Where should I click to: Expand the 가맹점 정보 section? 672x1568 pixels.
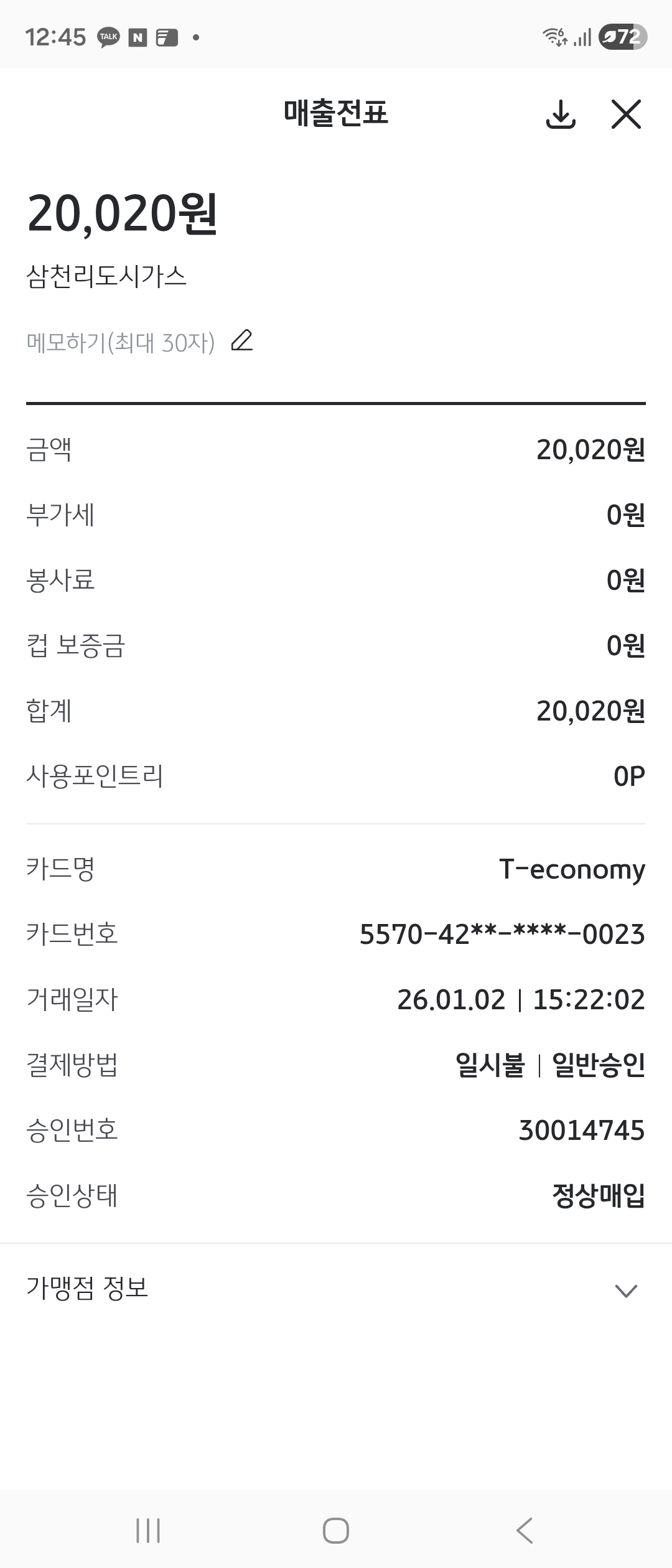click(625, 1291)
